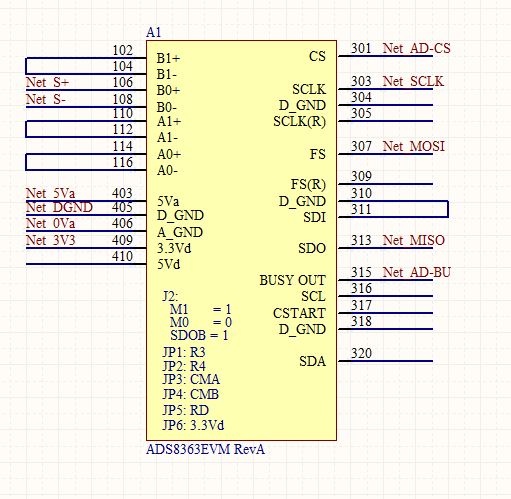Click pin number 307
The width and height of the screenshot is (511, 499).
361,146
